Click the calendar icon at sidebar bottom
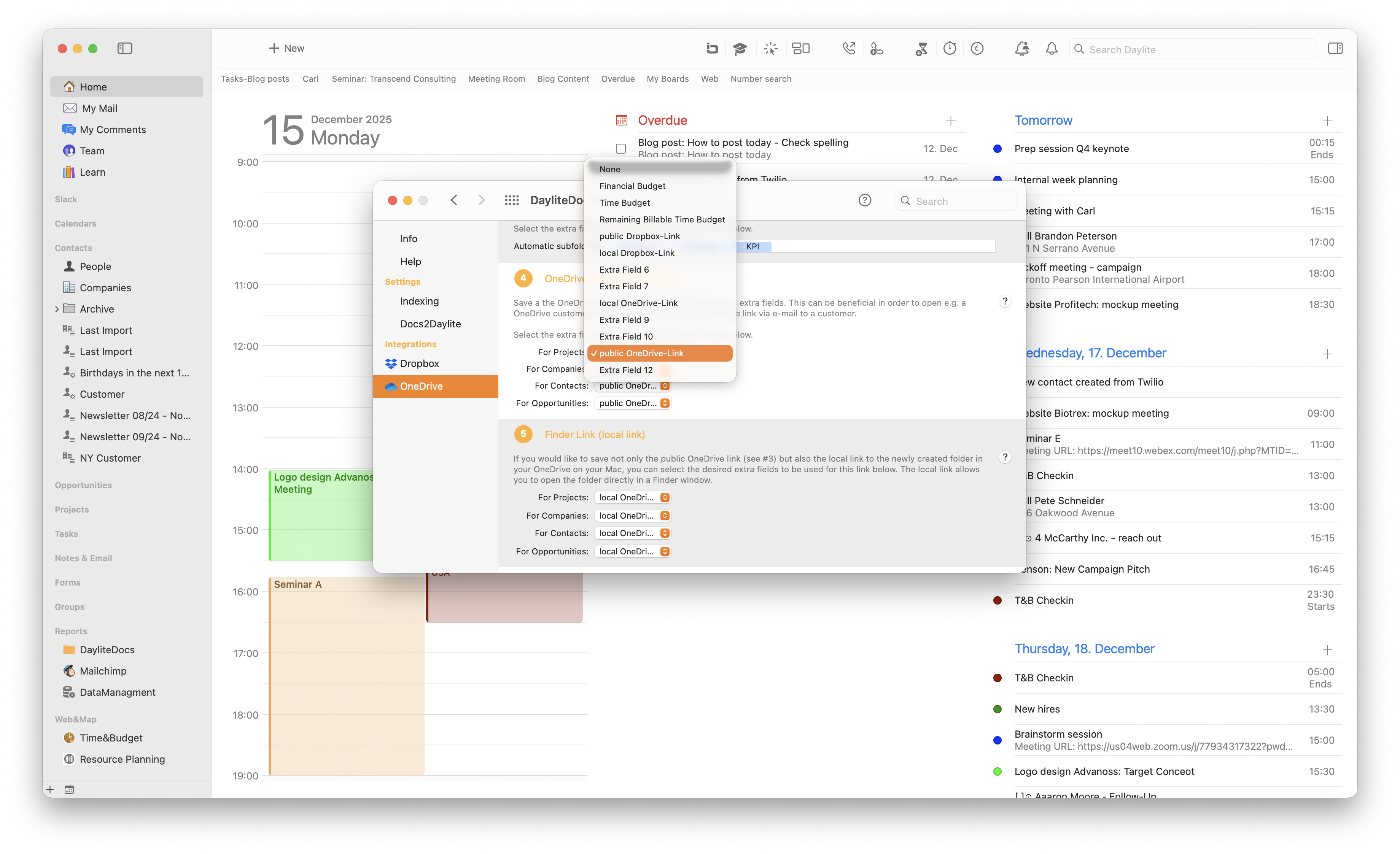The image size is (1400, 854). point(69,790)
